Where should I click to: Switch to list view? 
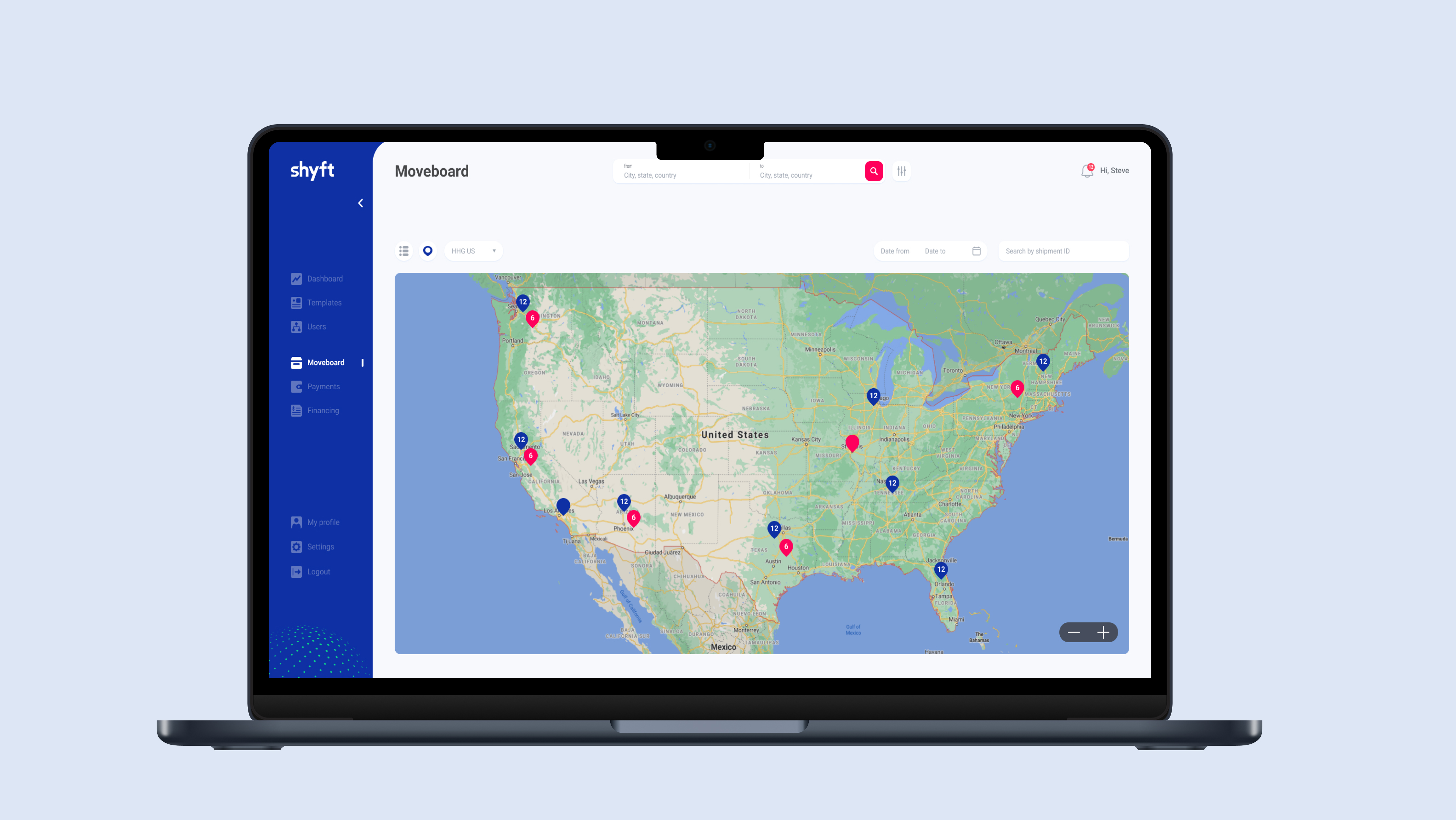pos(404,250)
